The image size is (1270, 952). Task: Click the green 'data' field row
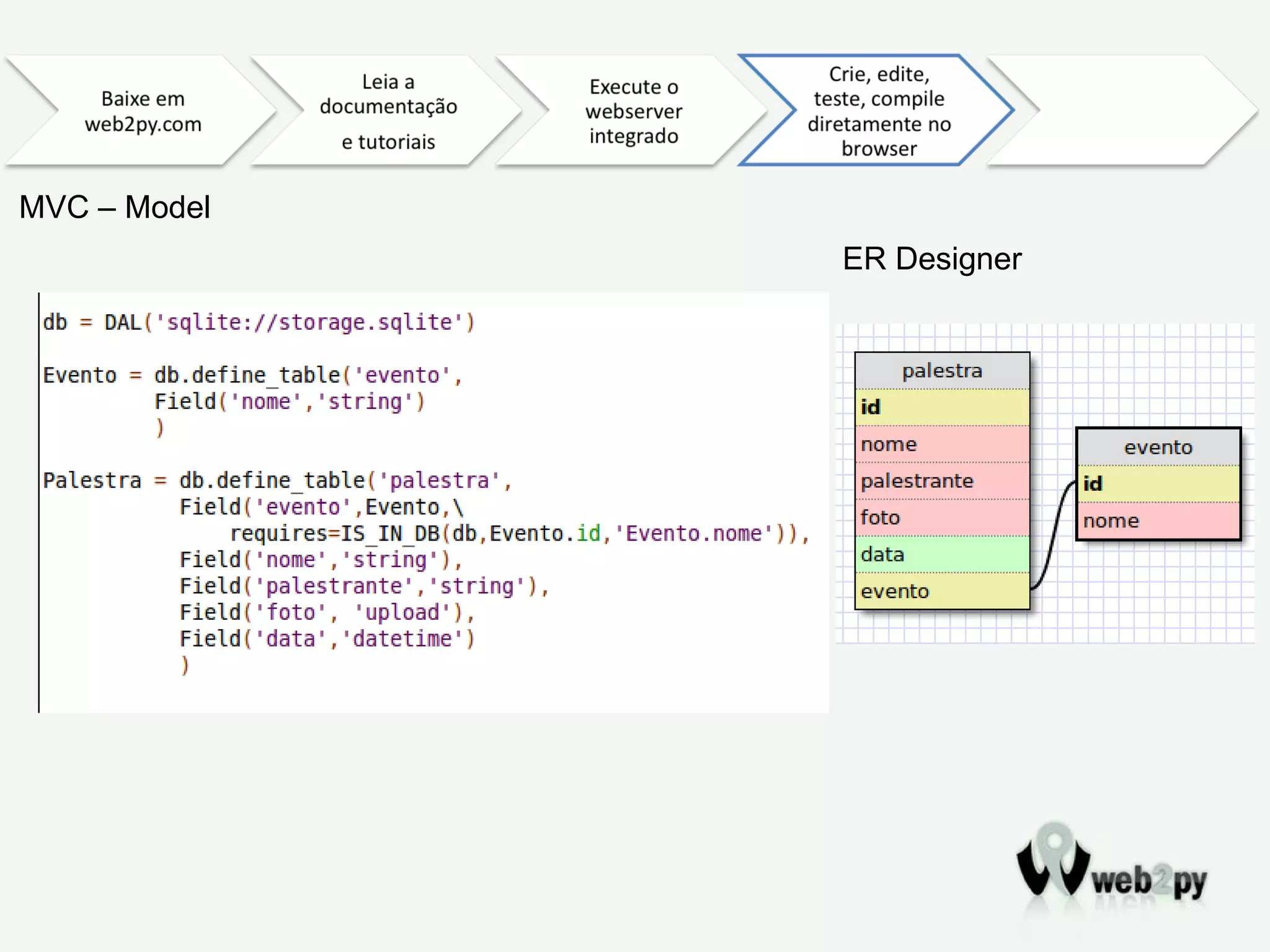[942, 554]
